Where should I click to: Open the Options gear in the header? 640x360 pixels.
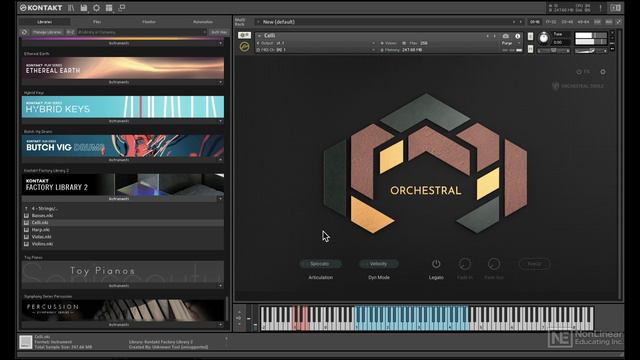[96, 8]
